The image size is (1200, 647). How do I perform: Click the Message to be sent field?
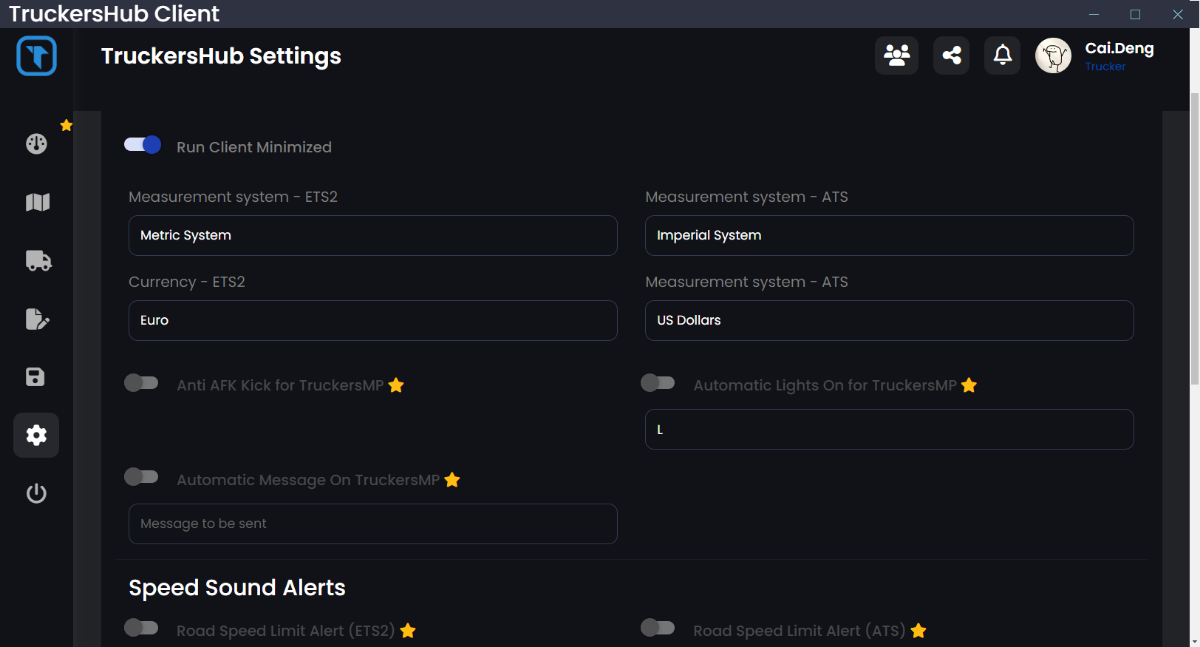point(372,524)
